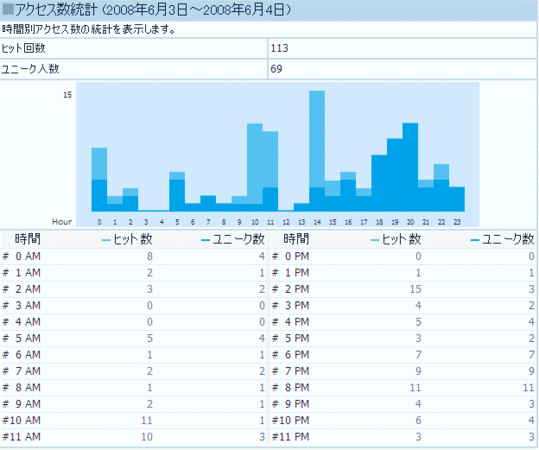This screenshot has width=539, height=450.
Task: Click the axis label 23 under chart
Action: click(x=457, y=222)
